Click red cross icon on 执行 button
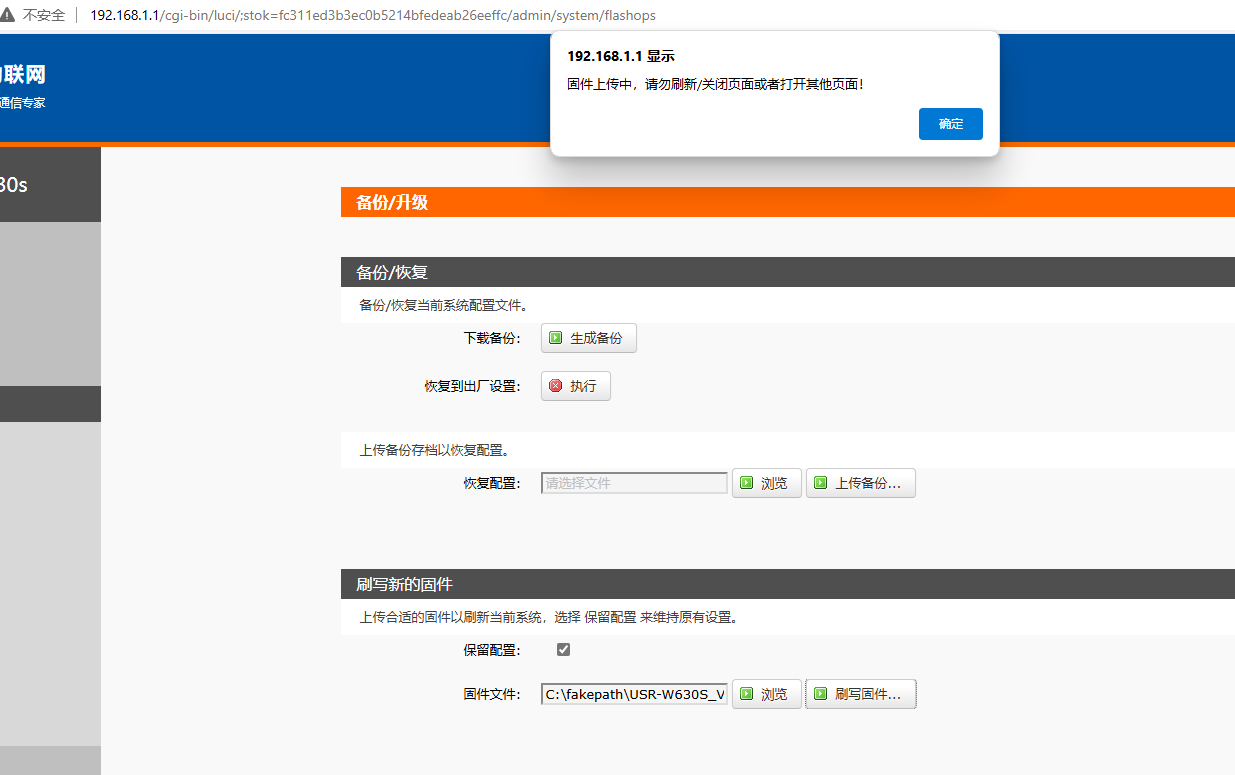The width and height of the screenshot is (1235, 775). pos(556,386)
